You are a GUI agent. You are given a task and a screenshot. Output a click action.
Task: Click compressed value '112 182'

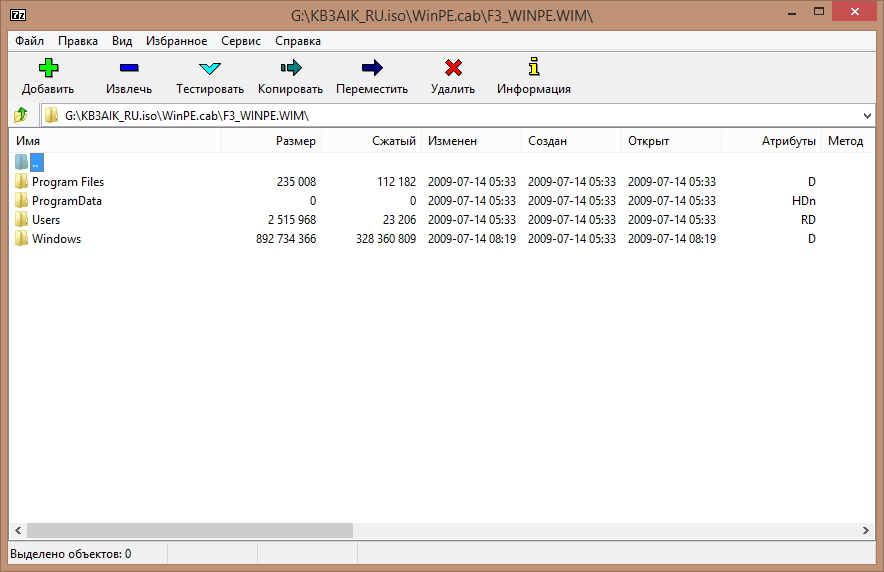(x=396, y=181)
